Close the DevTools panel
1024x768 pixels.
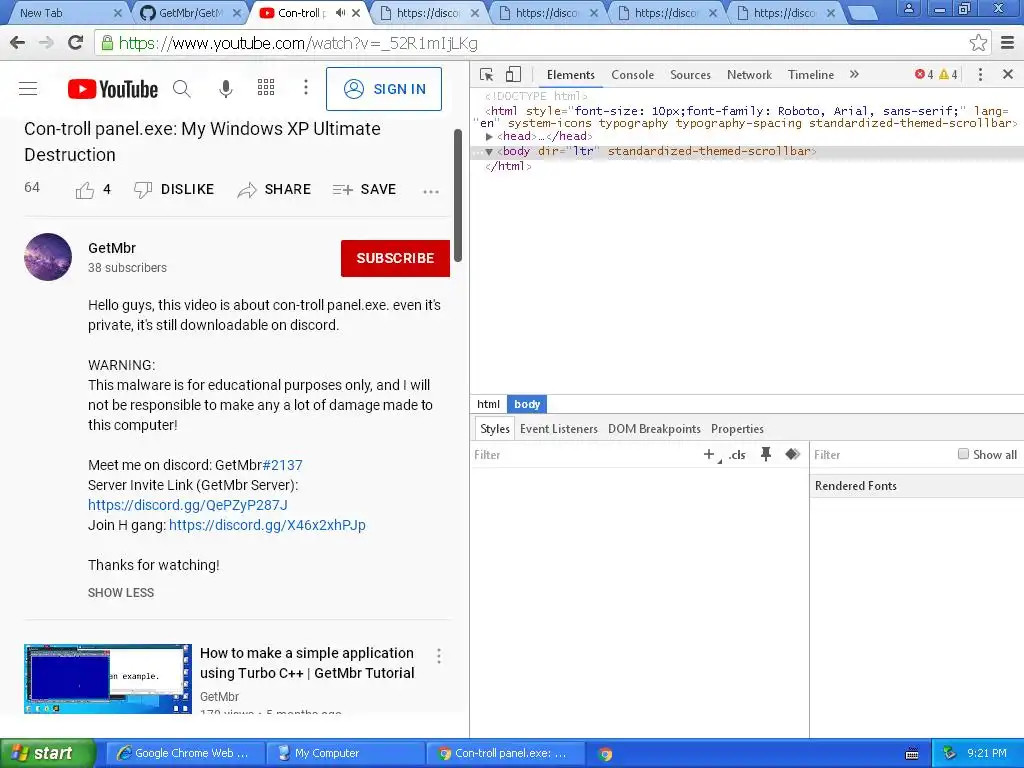click(x=1008, y=74)
